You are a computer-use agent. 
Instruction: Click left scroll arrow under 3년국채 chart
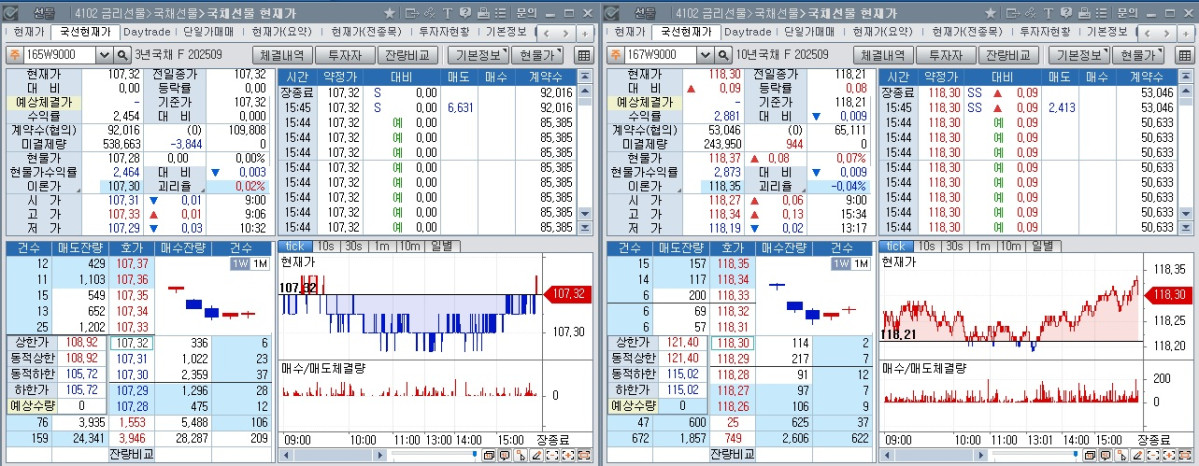285,455
